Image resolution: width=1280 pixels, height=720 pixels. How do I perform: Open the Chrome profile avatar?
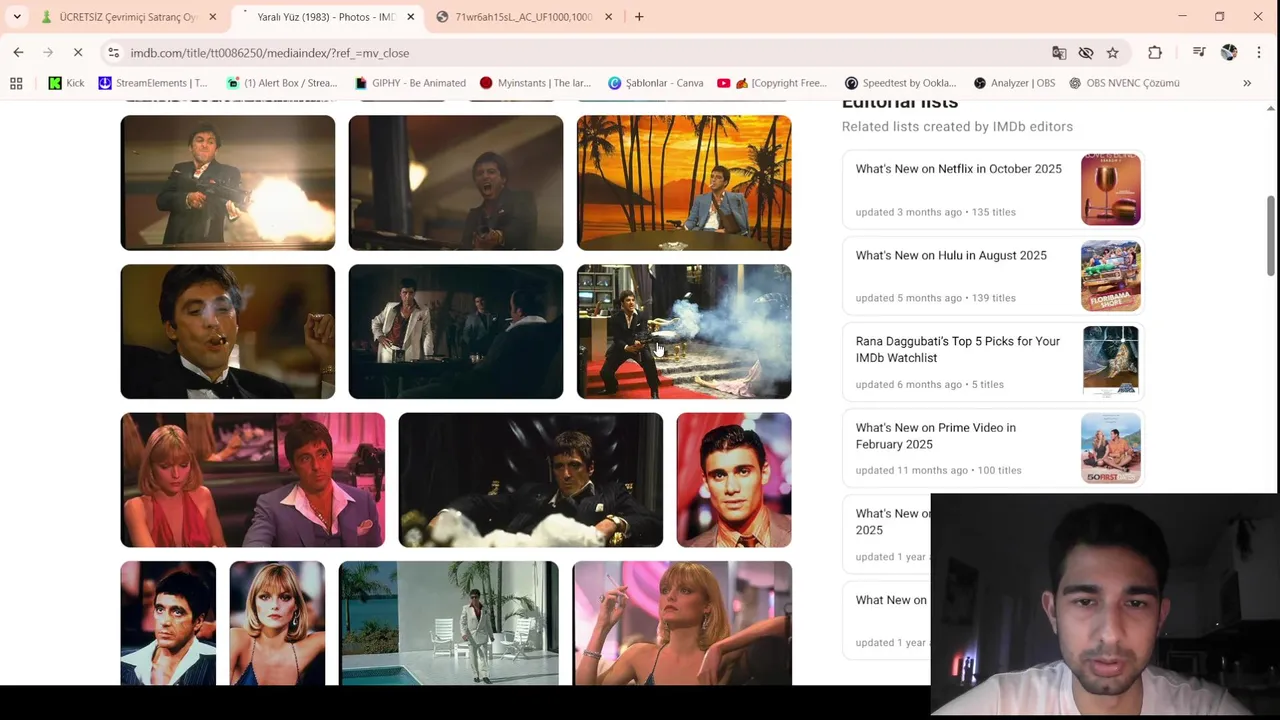click(x=1229, y=52)
